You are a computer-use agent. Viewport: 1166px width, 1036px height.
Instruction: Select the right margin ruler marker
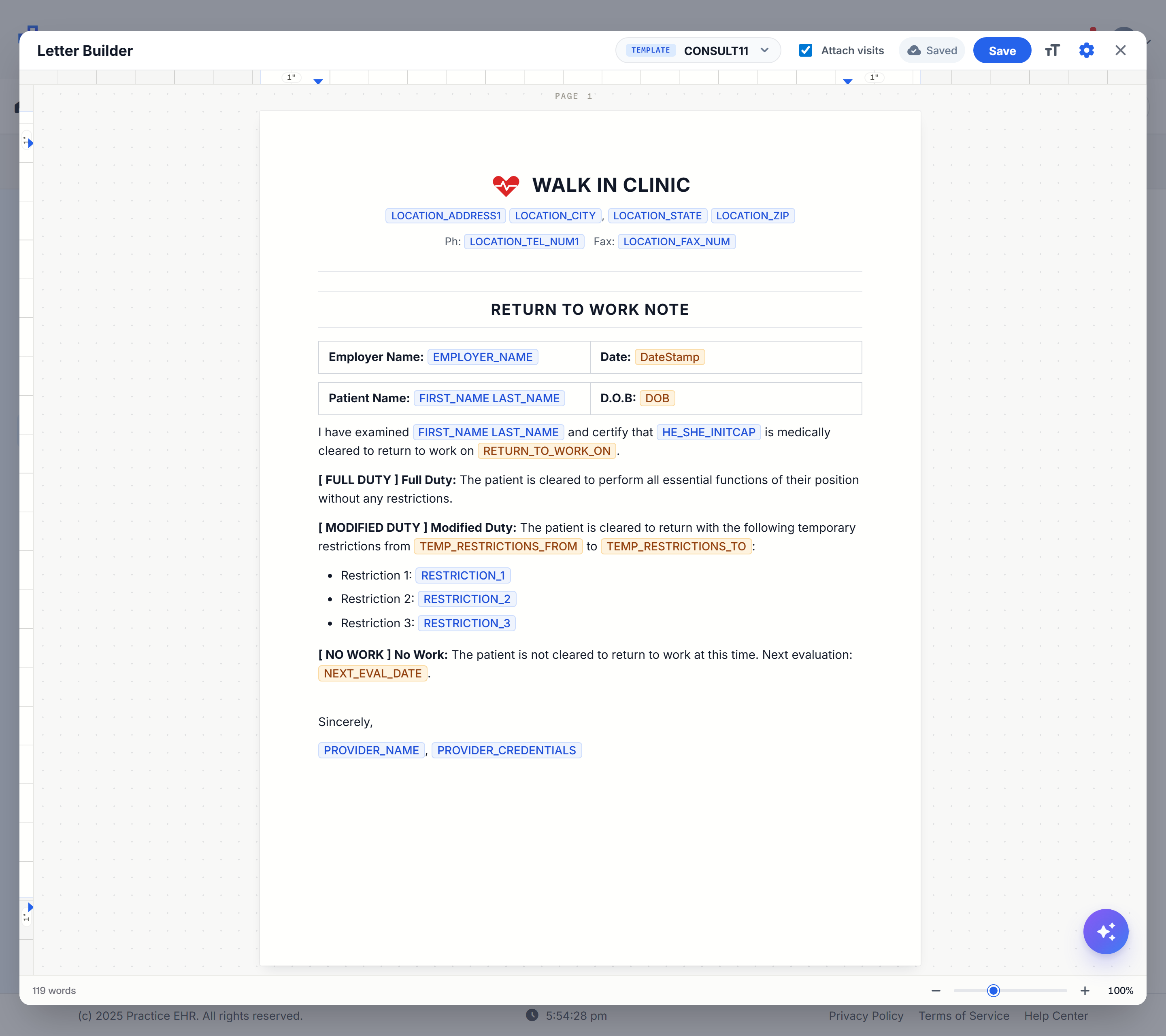848,81
